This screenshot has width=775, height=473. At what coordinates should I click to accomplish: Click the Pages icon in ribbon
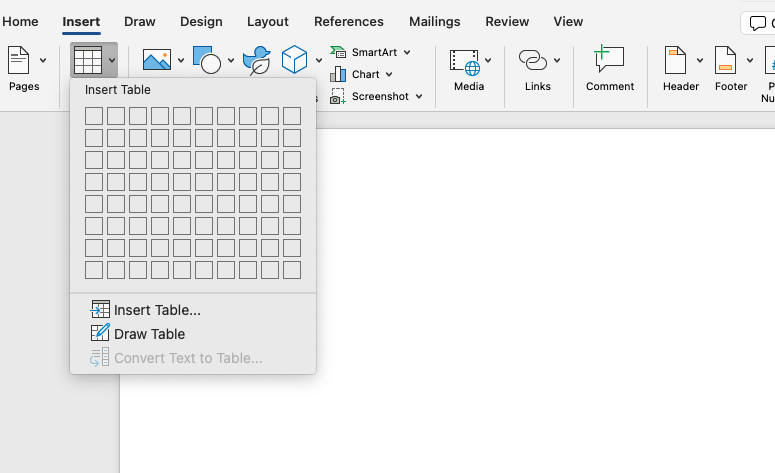coord(19,61)
